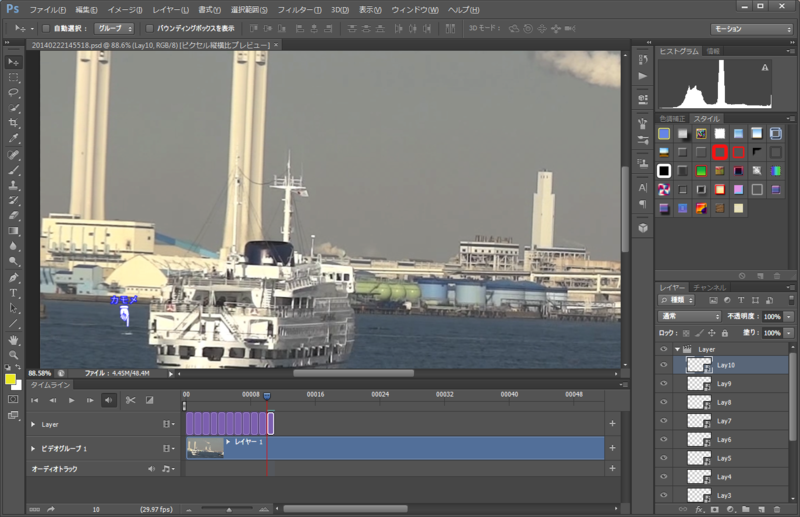Image resolution: width=800 pixels, height=517 pixels.
Task: Open the イメージ menu
Action: (x=125, y=10)
